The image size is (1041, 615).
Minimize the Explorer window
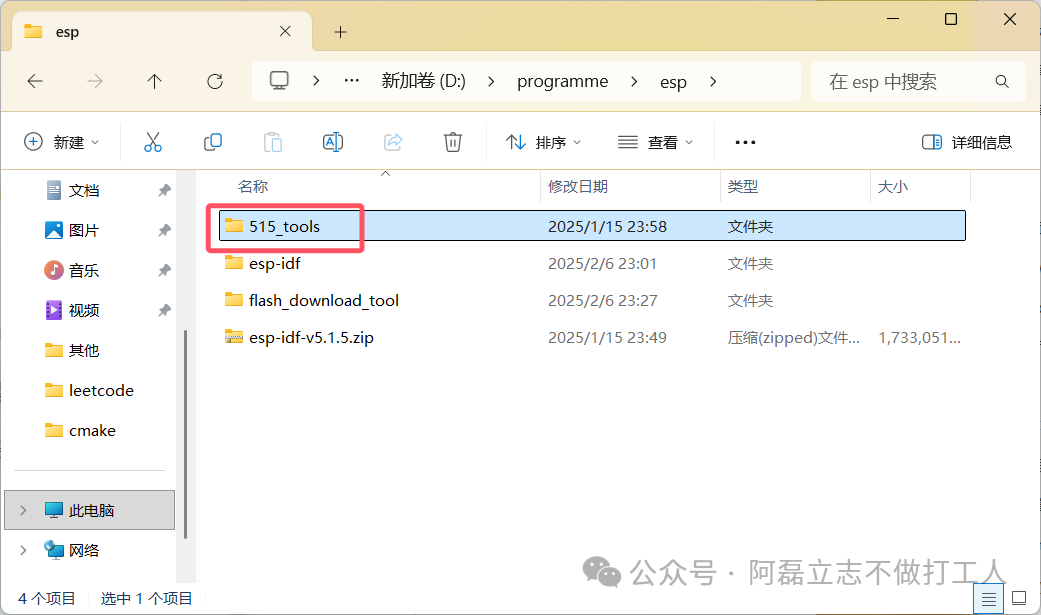892,19
